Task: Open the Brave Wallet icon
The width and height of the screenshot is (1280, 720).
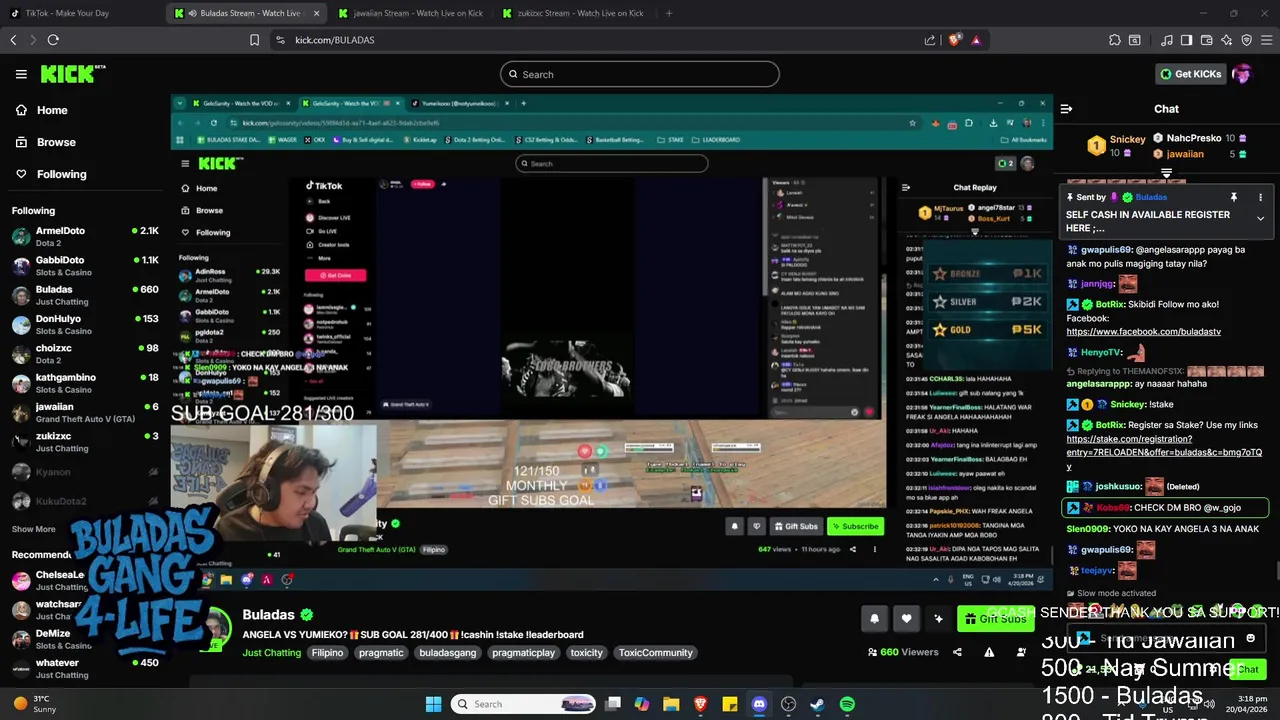Action: coord(1206,40)
